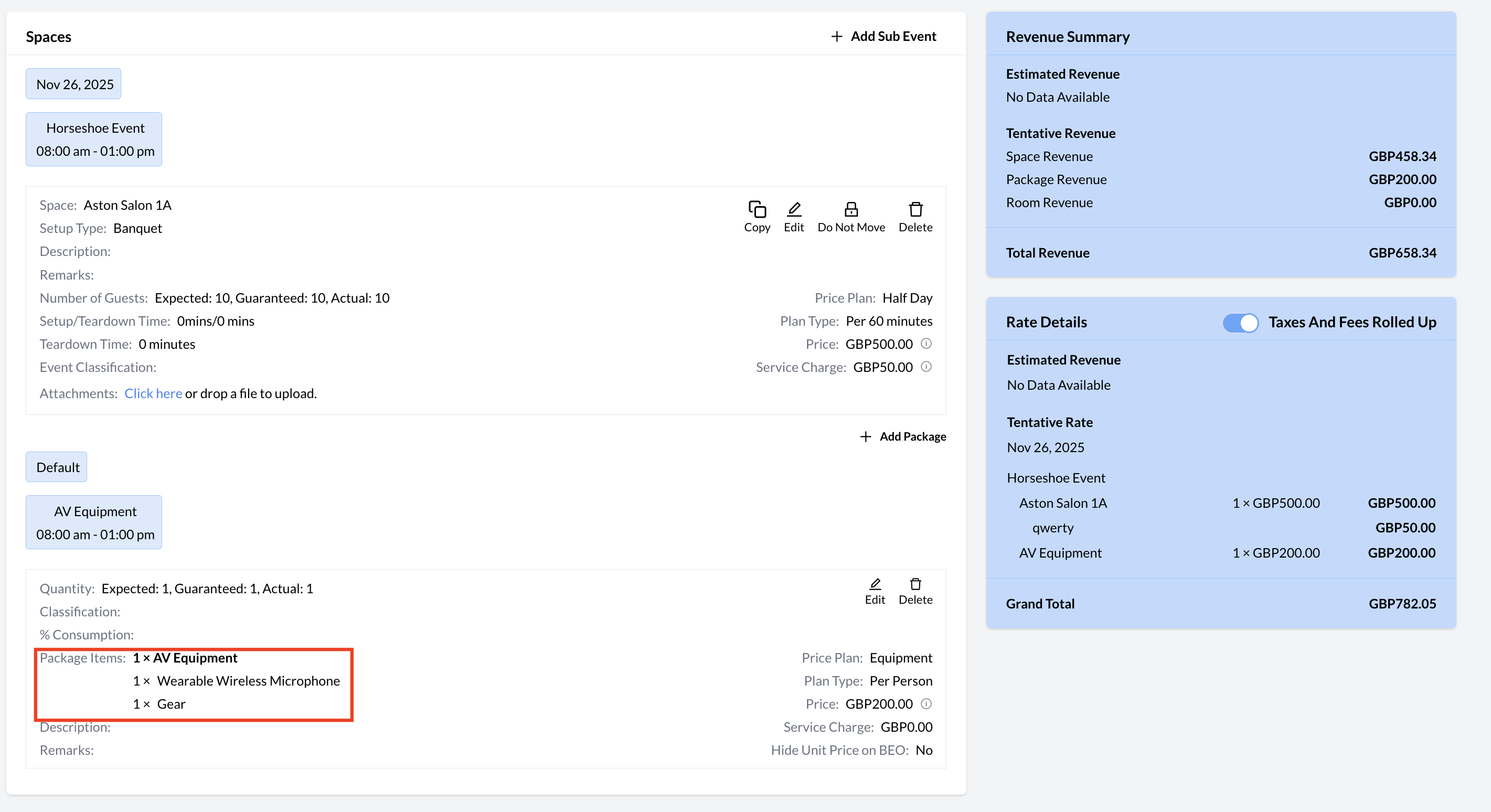Screen dimensions: 1491x812
Task: Click the Do Not Move lock icon
Action: (x=850, y=209)
